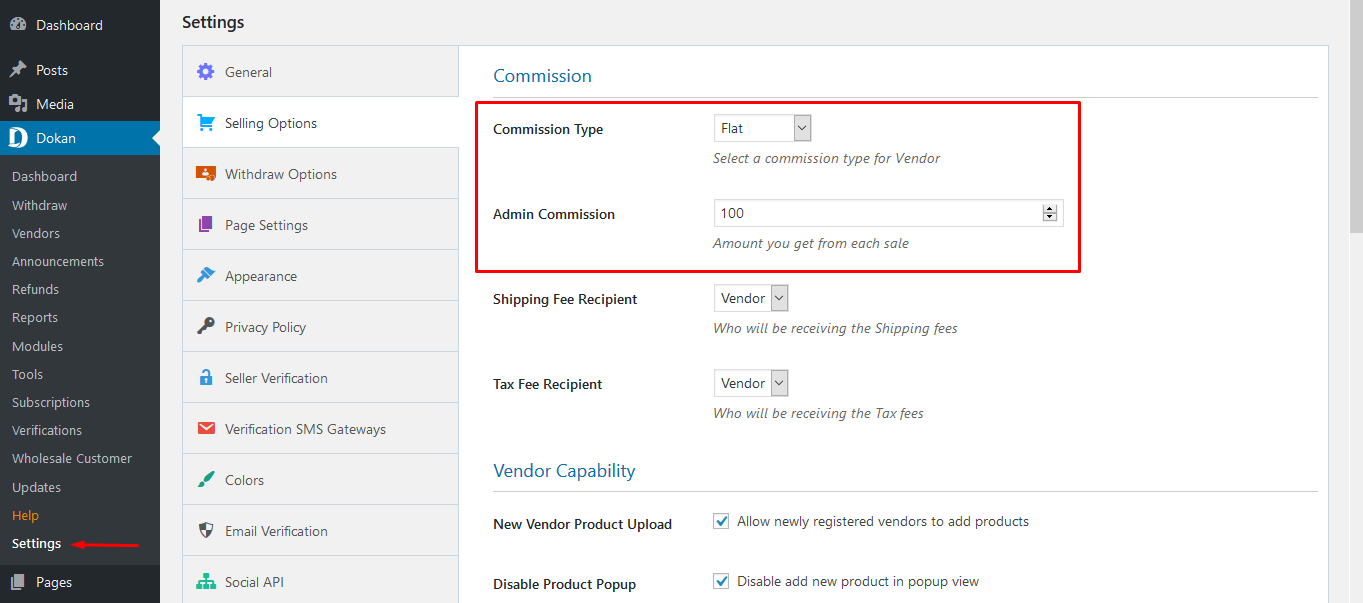Switch to the Page Settings tab
This screenshot has height=603, width=1363.
pos(266,225)
